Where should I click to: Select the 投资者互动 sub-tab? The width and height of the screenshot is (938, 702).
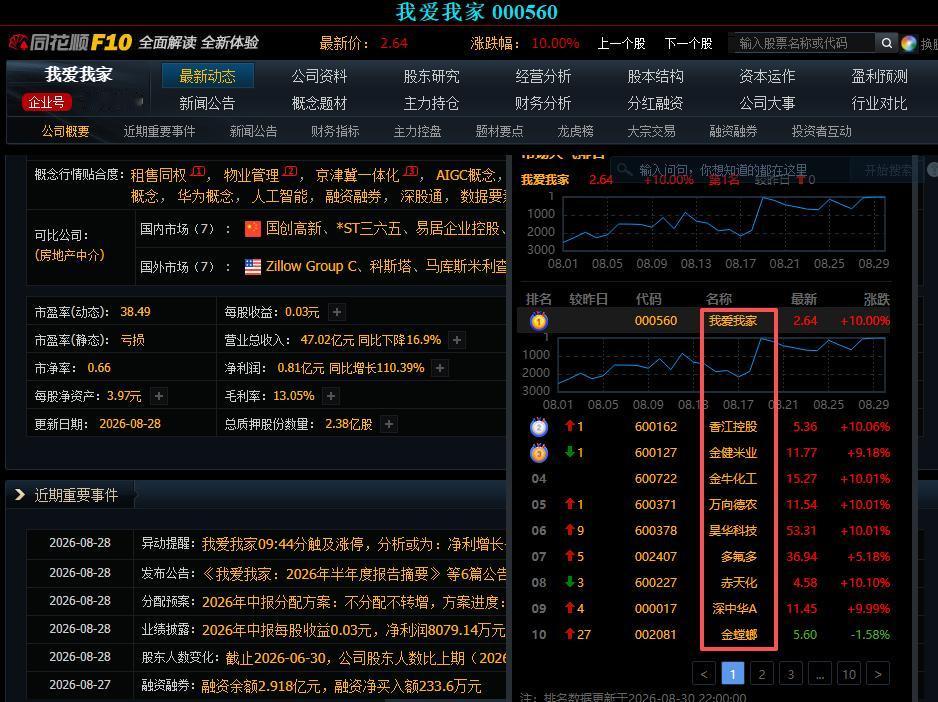pyautogui.click(x=821, y=131)
